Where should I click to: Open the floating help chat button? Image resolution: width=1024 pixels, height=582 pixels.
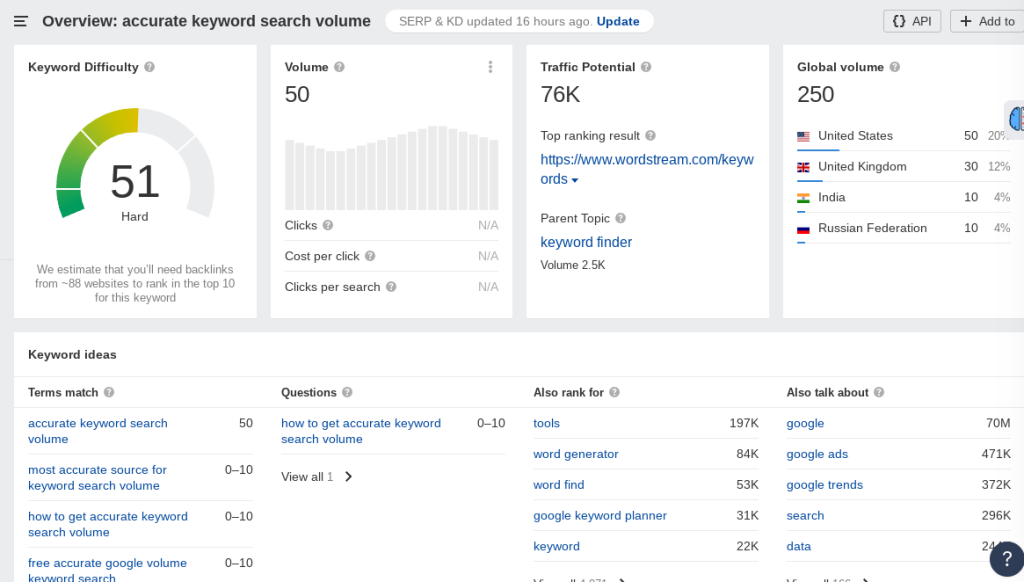(x=1006, y=559)
